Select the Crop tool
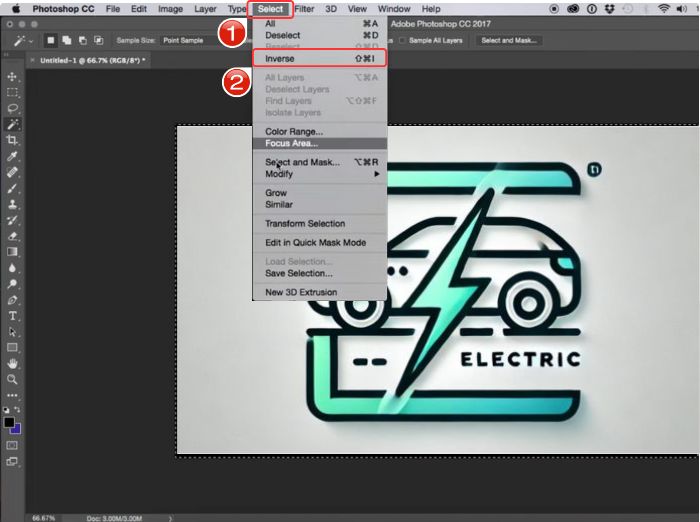The height and width of the screenshot is (522, 700). (x=12, y=140)
